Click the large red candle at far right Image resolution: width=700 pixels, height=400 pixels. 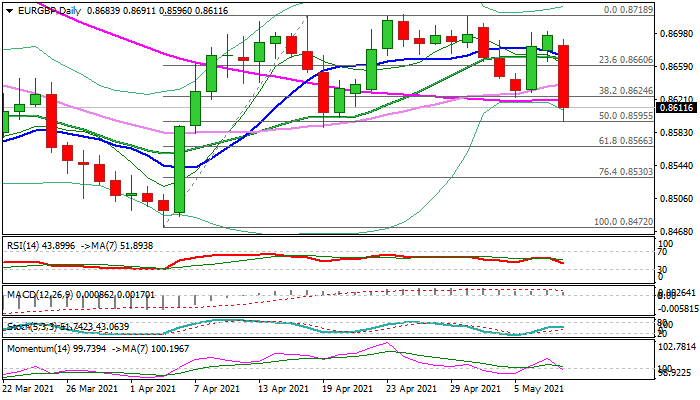(563, 76)
